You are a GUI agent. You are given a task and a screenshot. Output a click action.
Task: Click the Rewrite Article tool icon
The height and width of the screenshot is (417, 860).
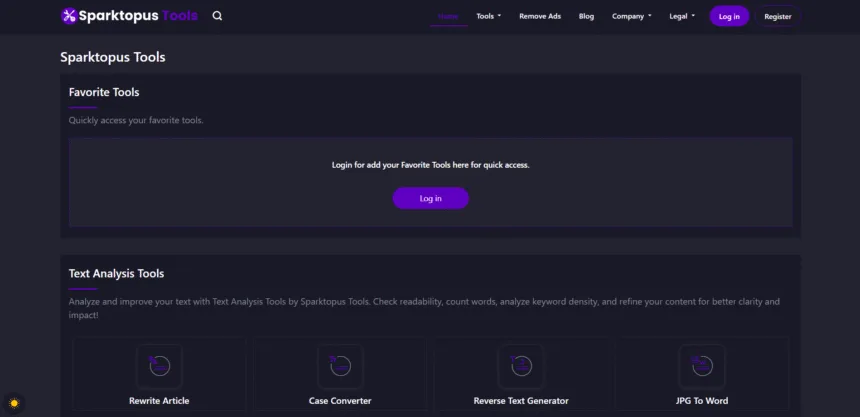(159, 366)
